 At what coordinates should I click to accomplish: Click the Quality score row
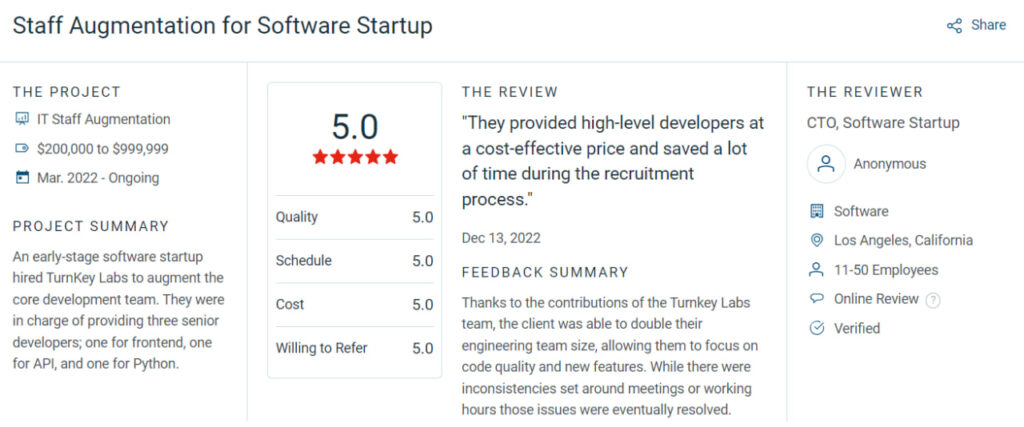pos(354,217)
